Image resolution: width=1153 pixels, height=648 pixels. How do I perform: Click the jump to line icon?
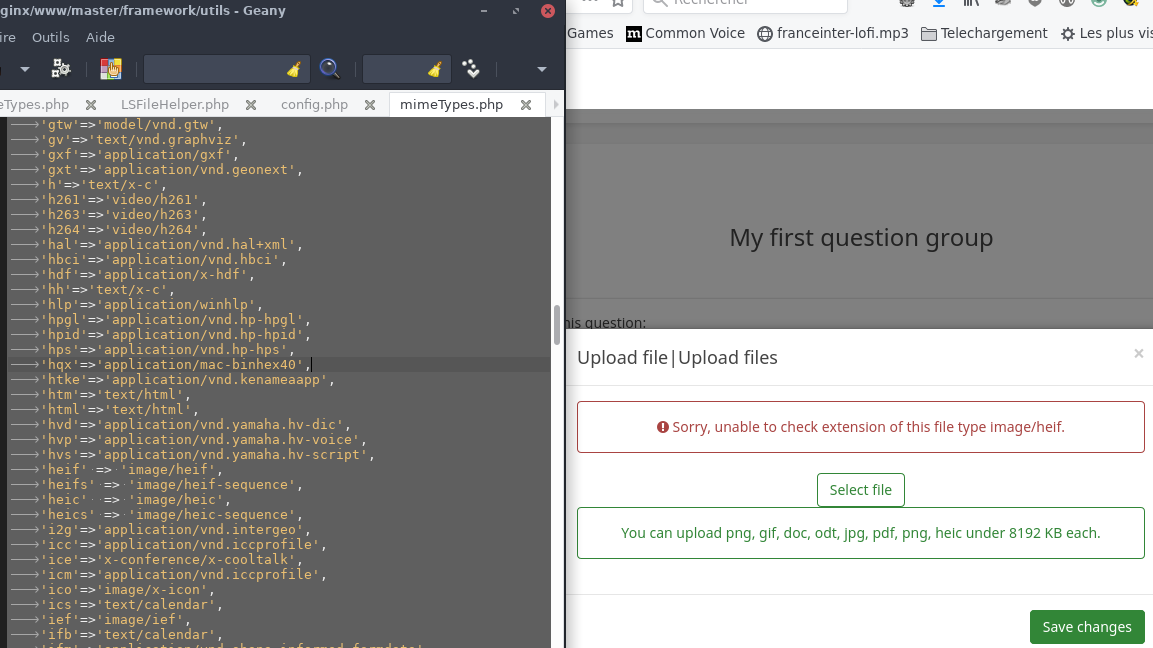click(x=471, y=68)
